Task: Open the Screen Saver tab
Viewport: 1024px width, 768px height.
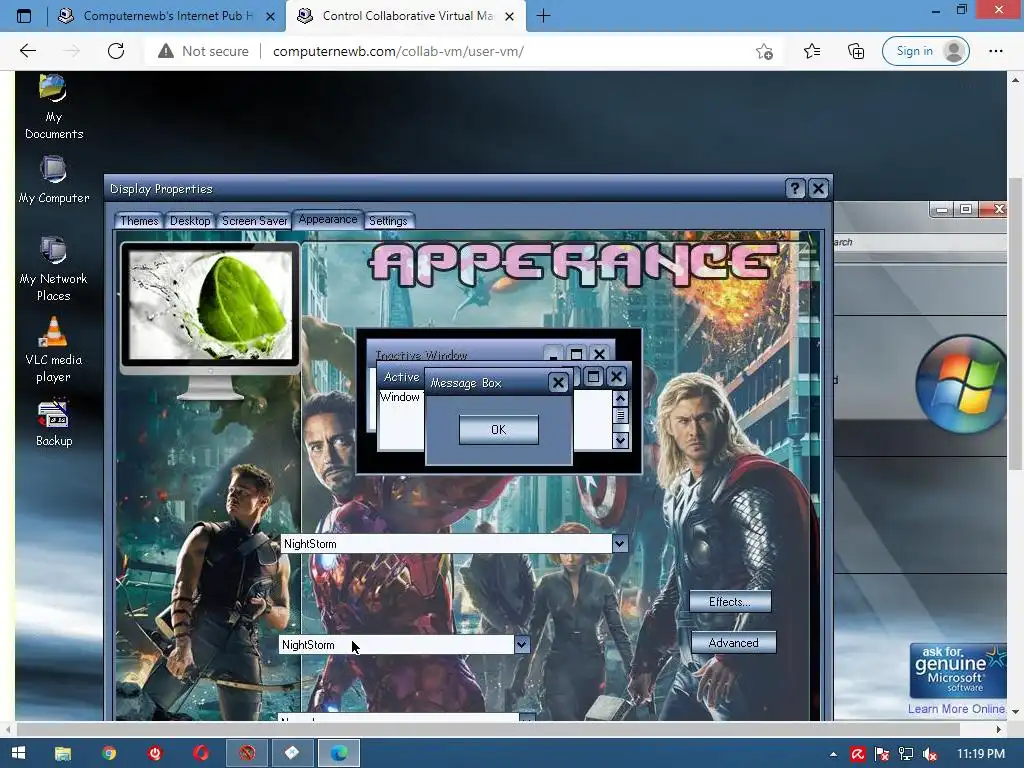Action: (x=254, y=221)
